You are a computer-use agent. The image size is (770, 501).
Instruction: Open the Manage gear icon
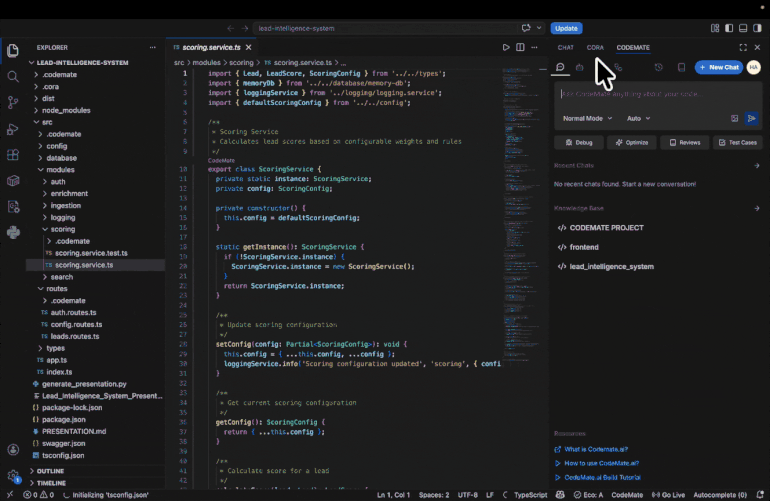point(13,475)
